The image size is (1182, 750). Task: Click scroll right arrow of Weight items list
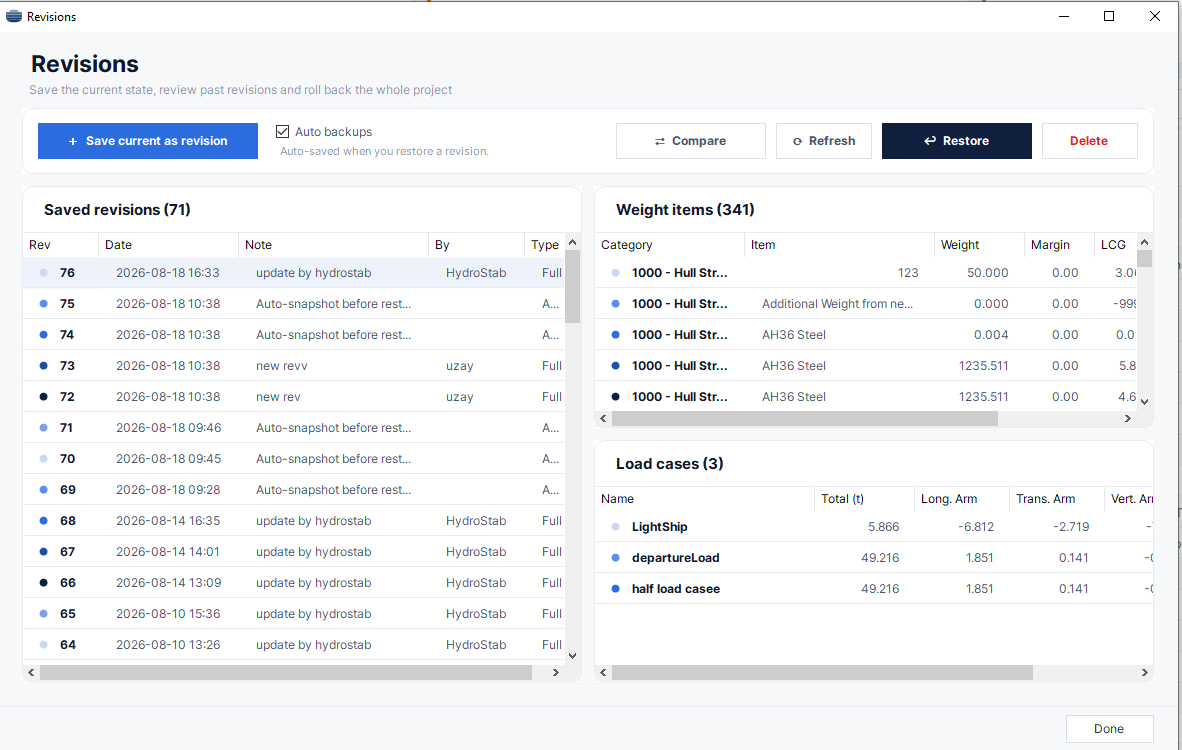[x=1128, y=418]
